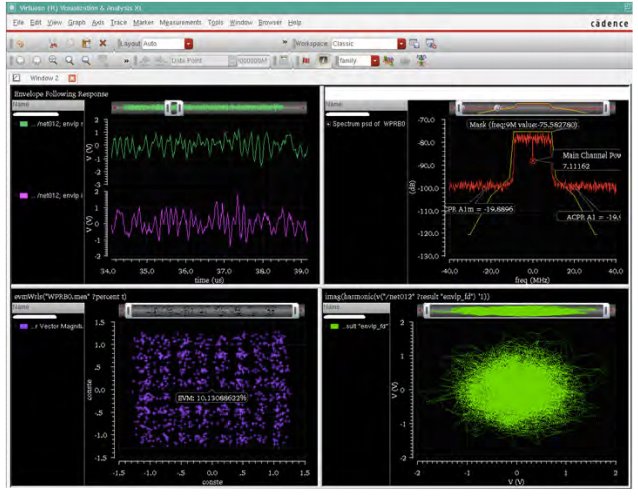
Task: Click the icon right of the 000000M field
Action: pyautogui.click(x=284, y=61)
